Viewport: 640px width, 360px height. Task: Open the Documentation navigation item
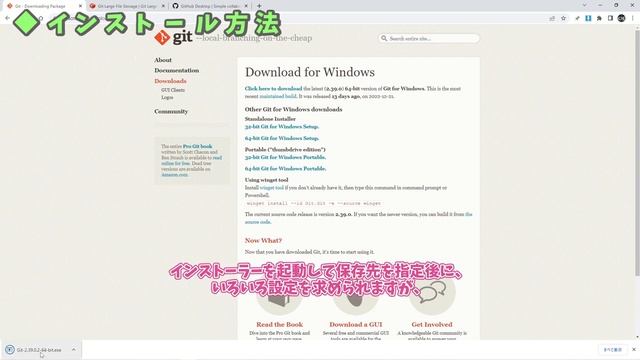click(x=177, y=70)
